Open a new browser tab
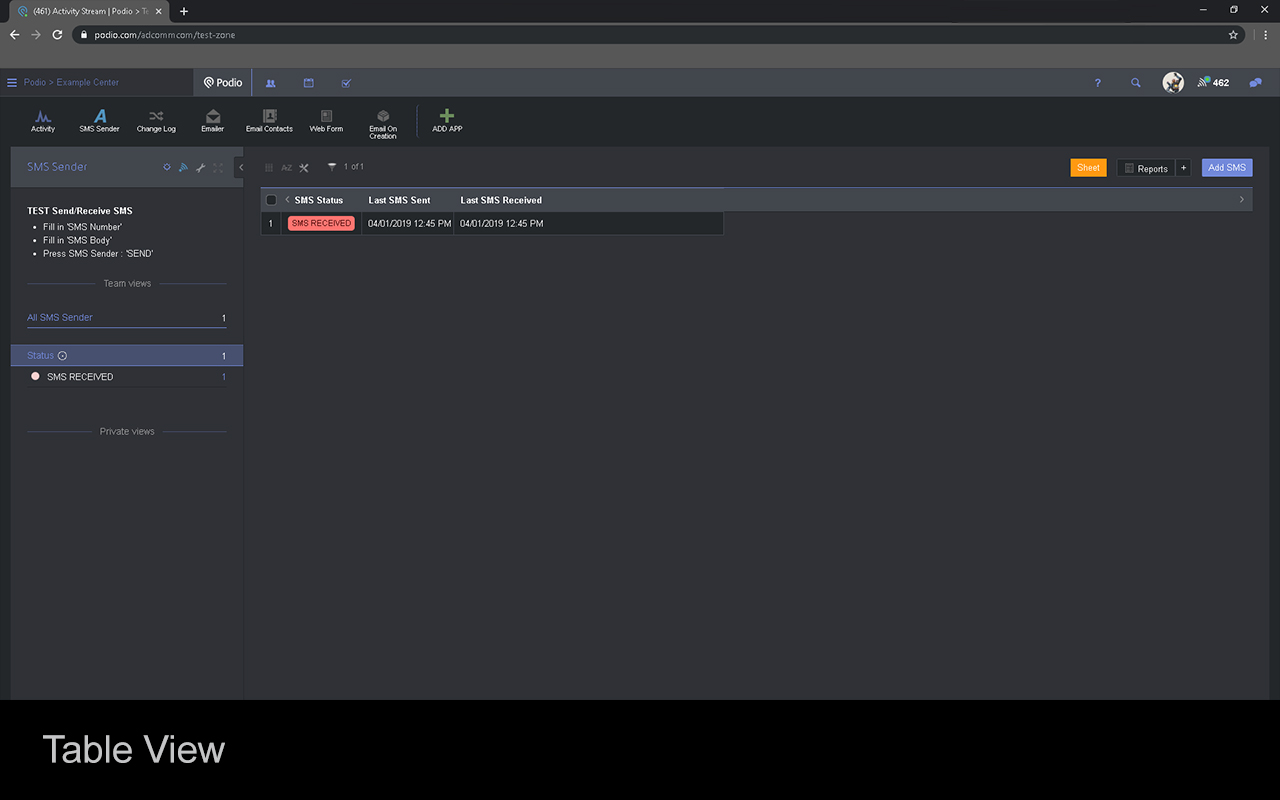1280x800 pixels. click(184, 11)
